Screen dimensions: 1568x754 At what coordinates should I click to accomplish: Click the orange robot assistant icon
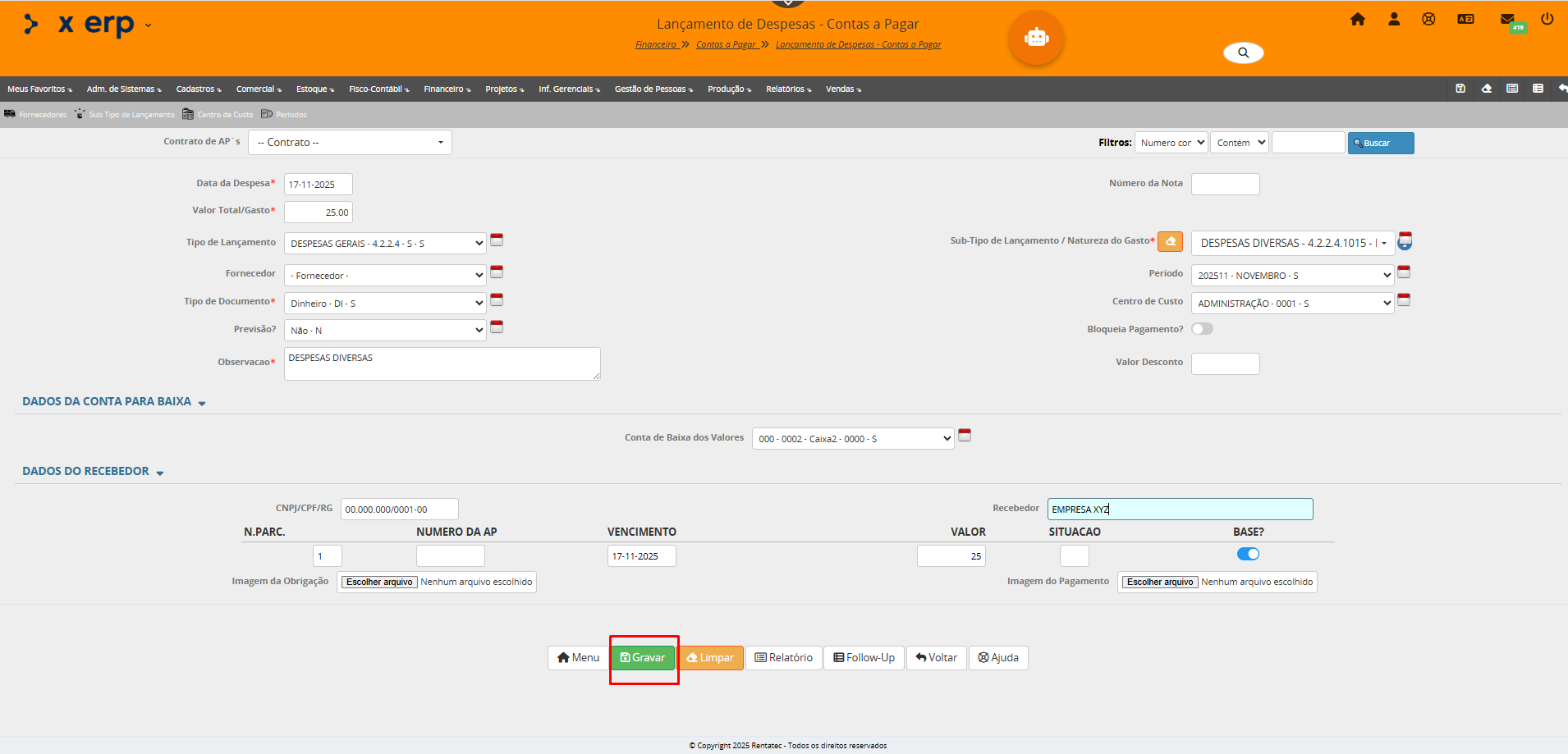pos(1036,38)
